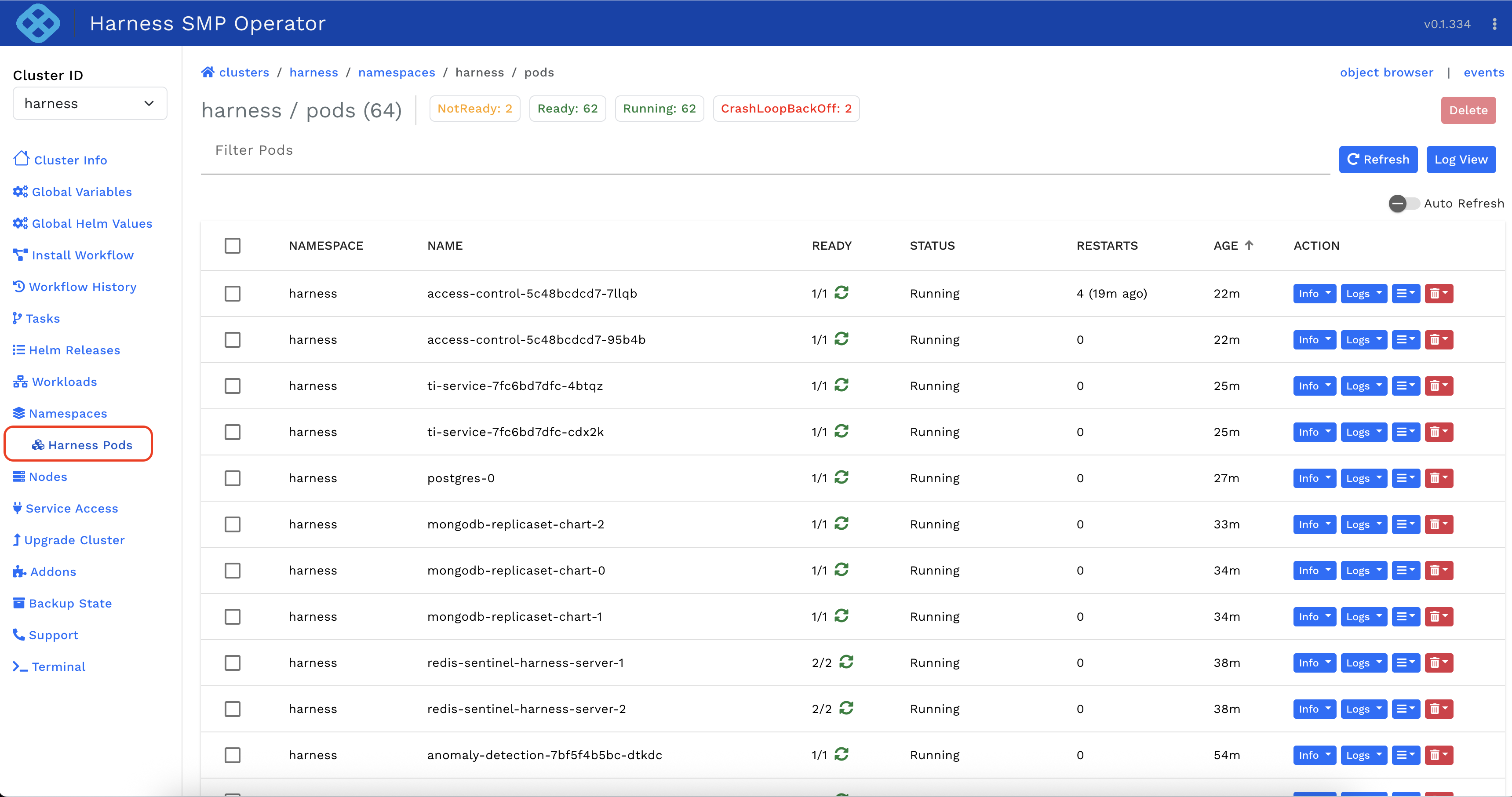1512x797 pixels.
Task: Launch the Terminal from the sidebar
Action: coord(49,667)
